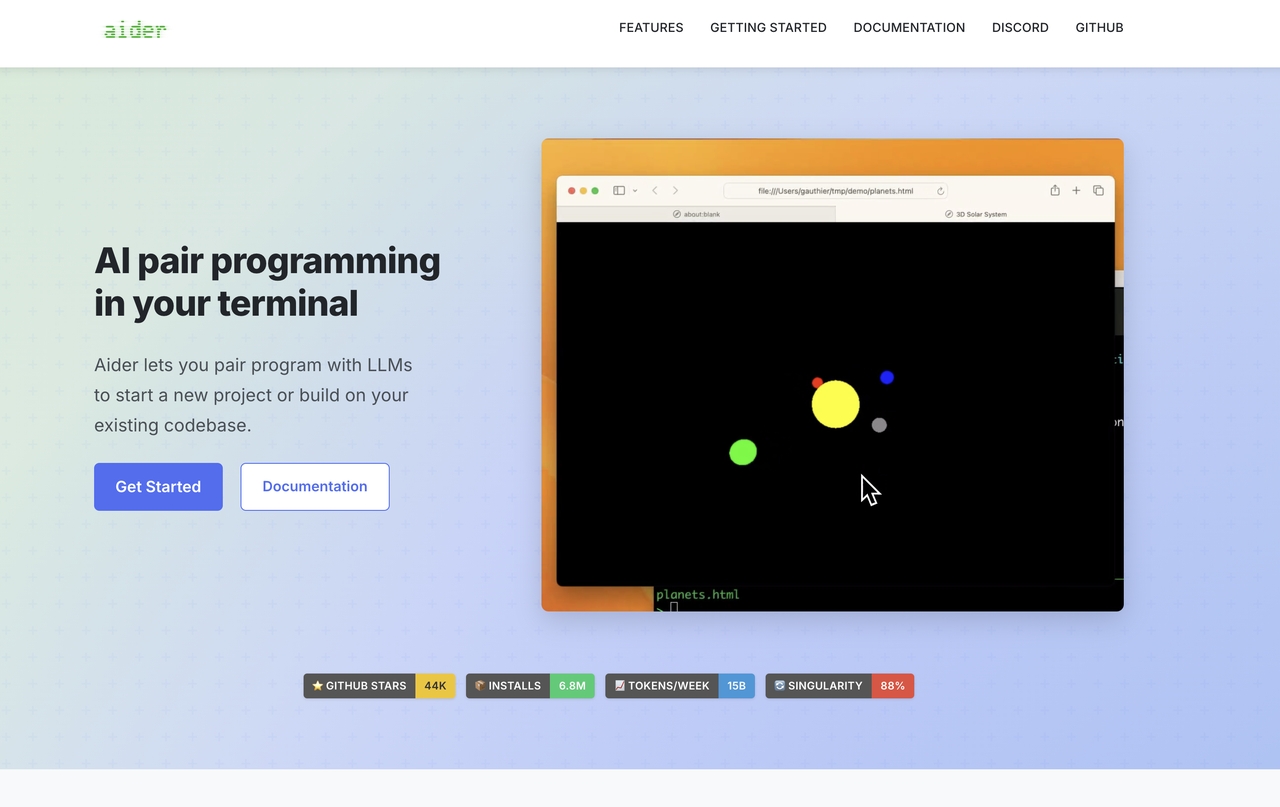Click the aider logo
The image size is (1280, 807).
135,29
